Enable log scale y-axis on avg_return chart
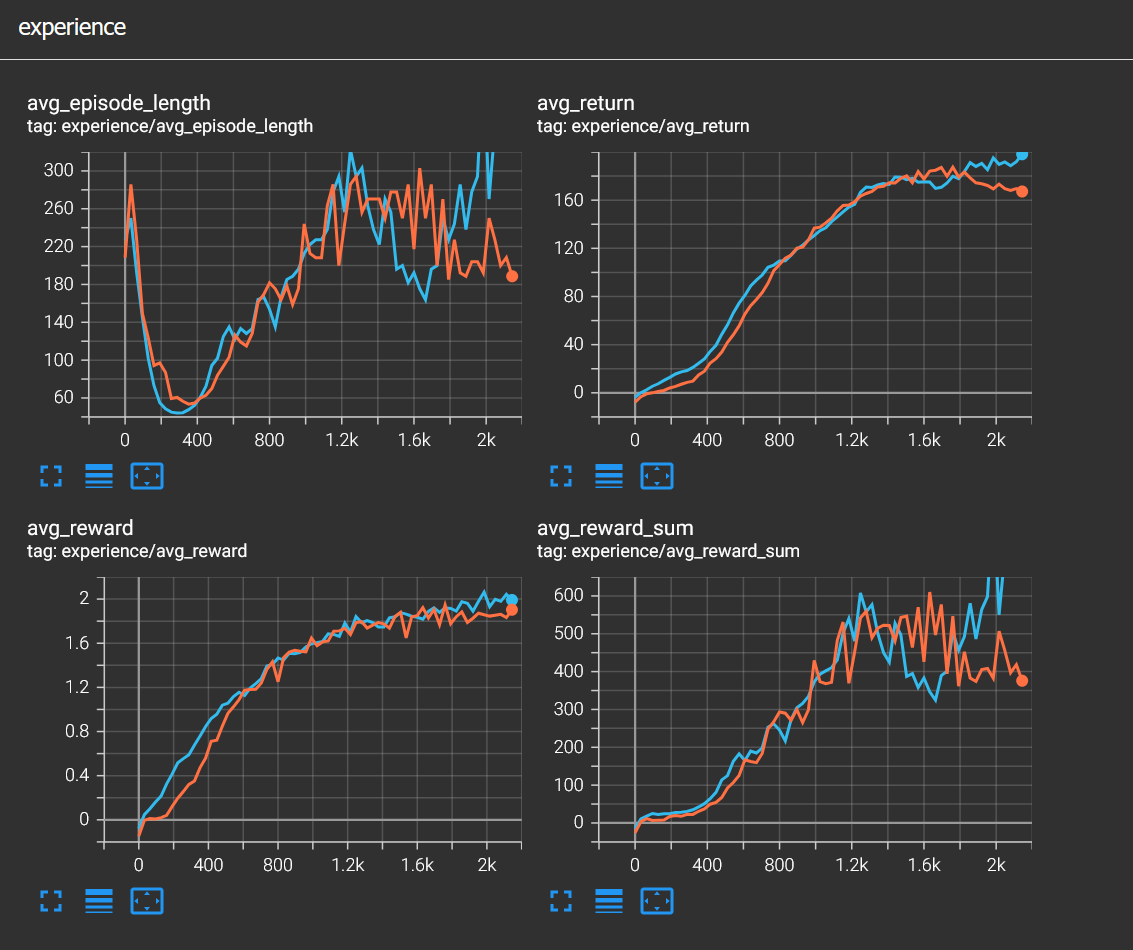The height and width of the screenshot is (950, 1133). pos(609,476)
